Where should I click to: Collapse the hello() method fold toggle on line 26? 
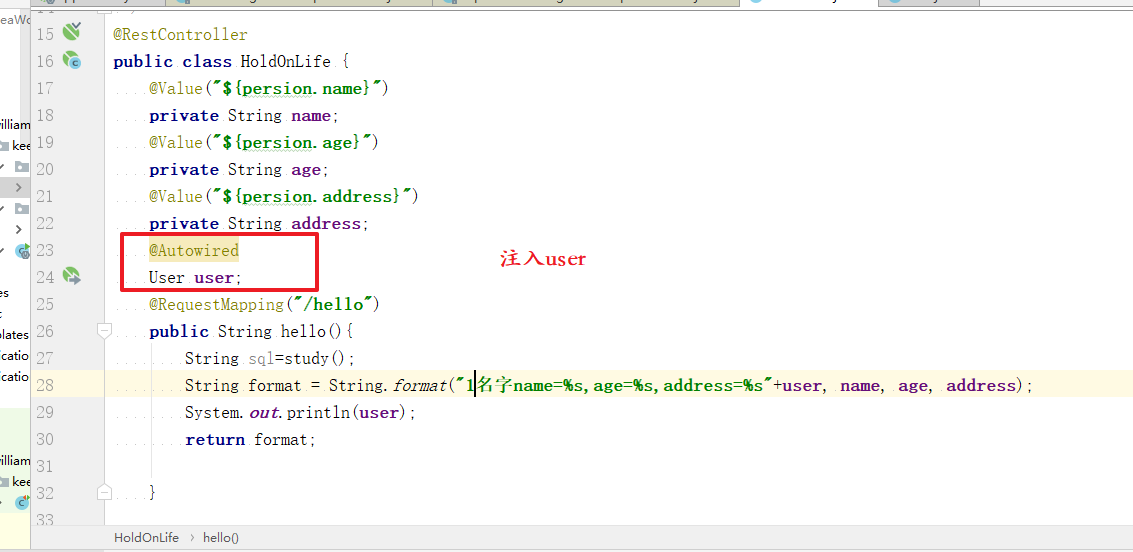(x=104, y=331)
